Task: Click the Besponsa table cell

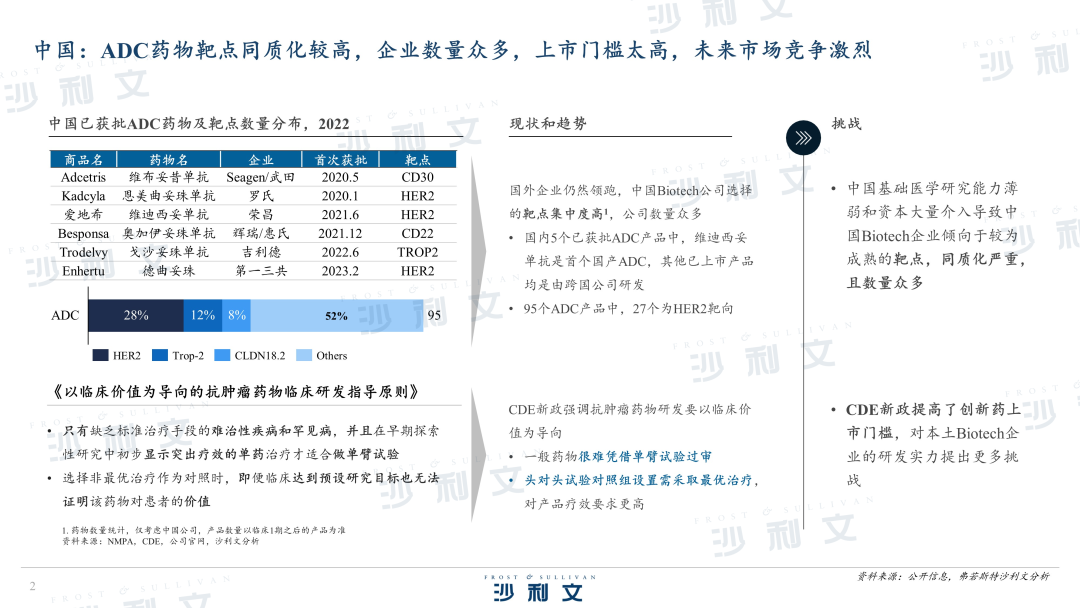Action: coord(83,233)
